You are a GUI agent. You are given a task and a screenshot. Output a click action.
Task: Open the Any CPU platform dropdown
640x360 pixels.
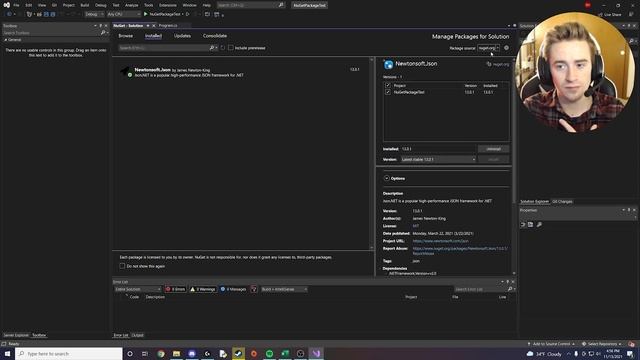point(124,14)
